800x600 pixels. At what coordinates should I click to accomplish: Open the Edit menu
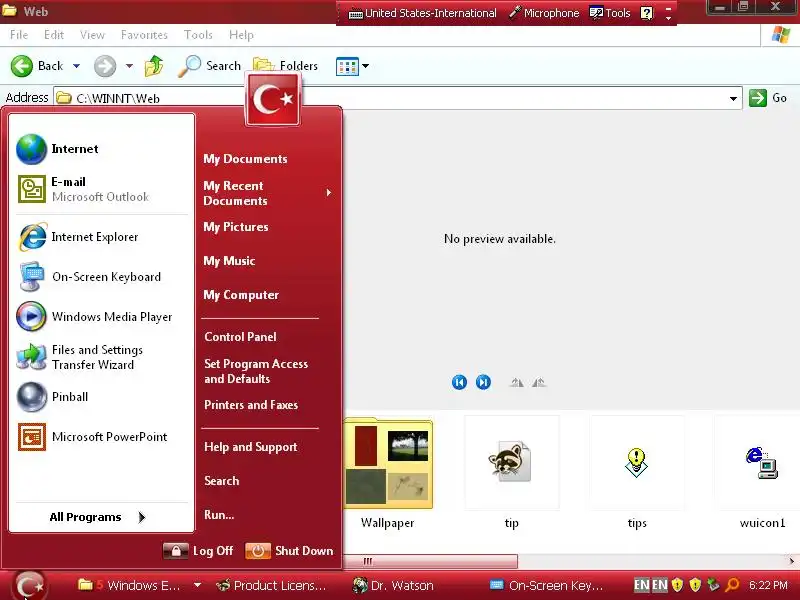point(54,35)
